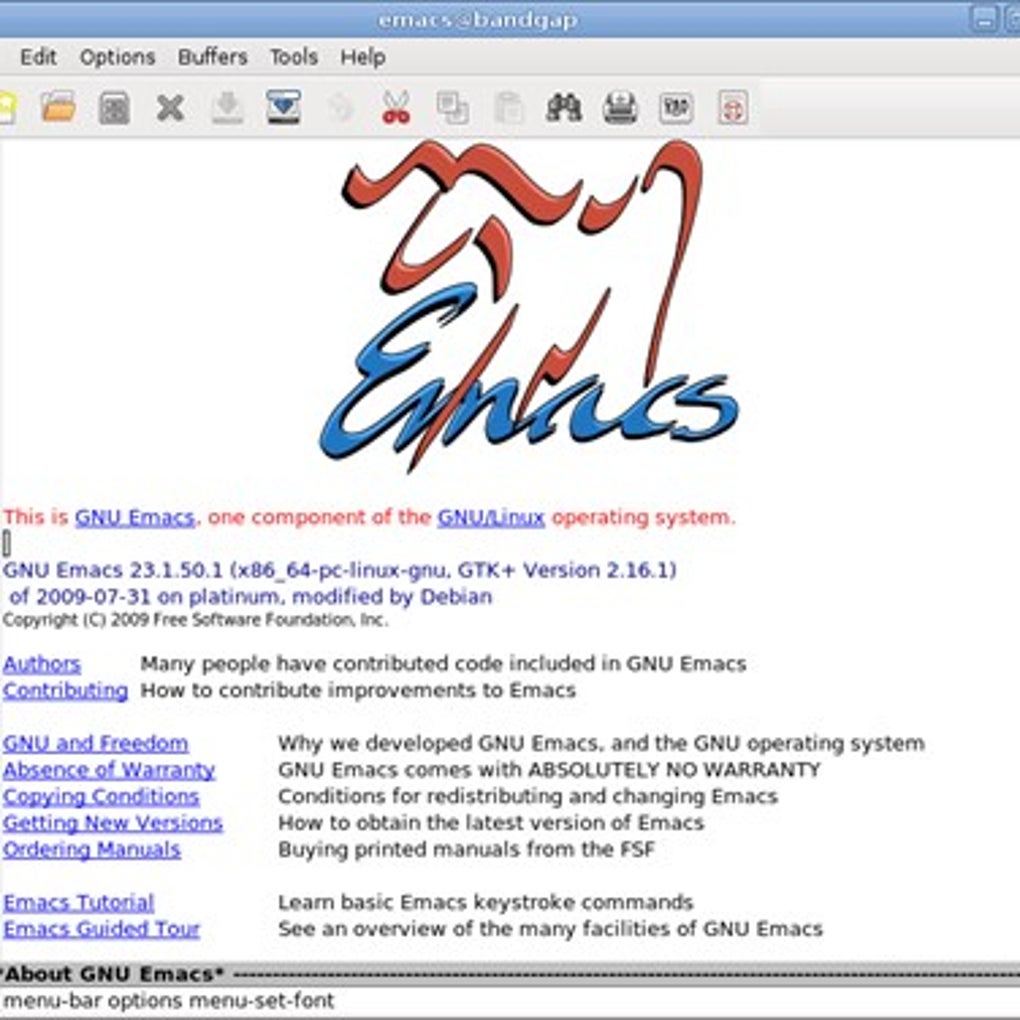
Task: Open the Buffers menu
Action: [213, 57]
